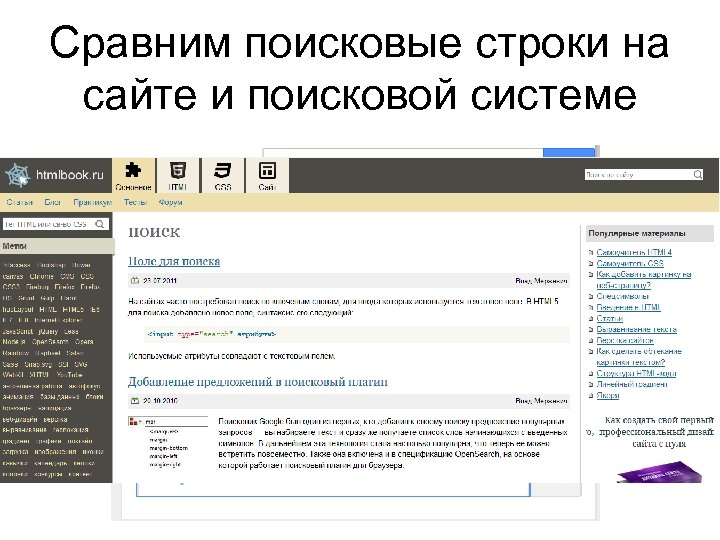Select the базы данных tag in tag cloud
Image resolution: width=720 pixels, height=540 pixels.
[x=60, y=397]
